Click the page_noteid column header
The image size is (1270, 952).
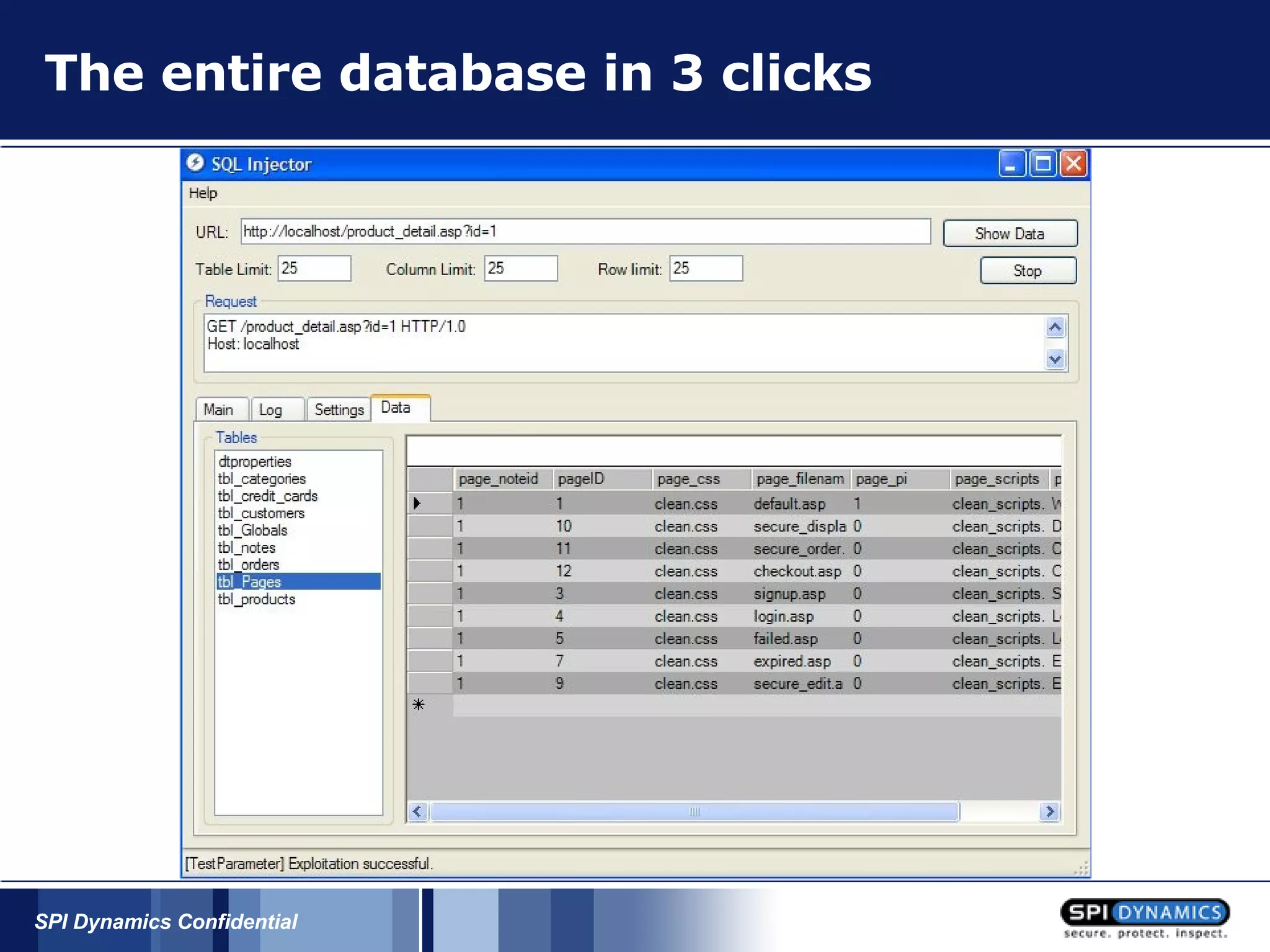click(502, 479)
